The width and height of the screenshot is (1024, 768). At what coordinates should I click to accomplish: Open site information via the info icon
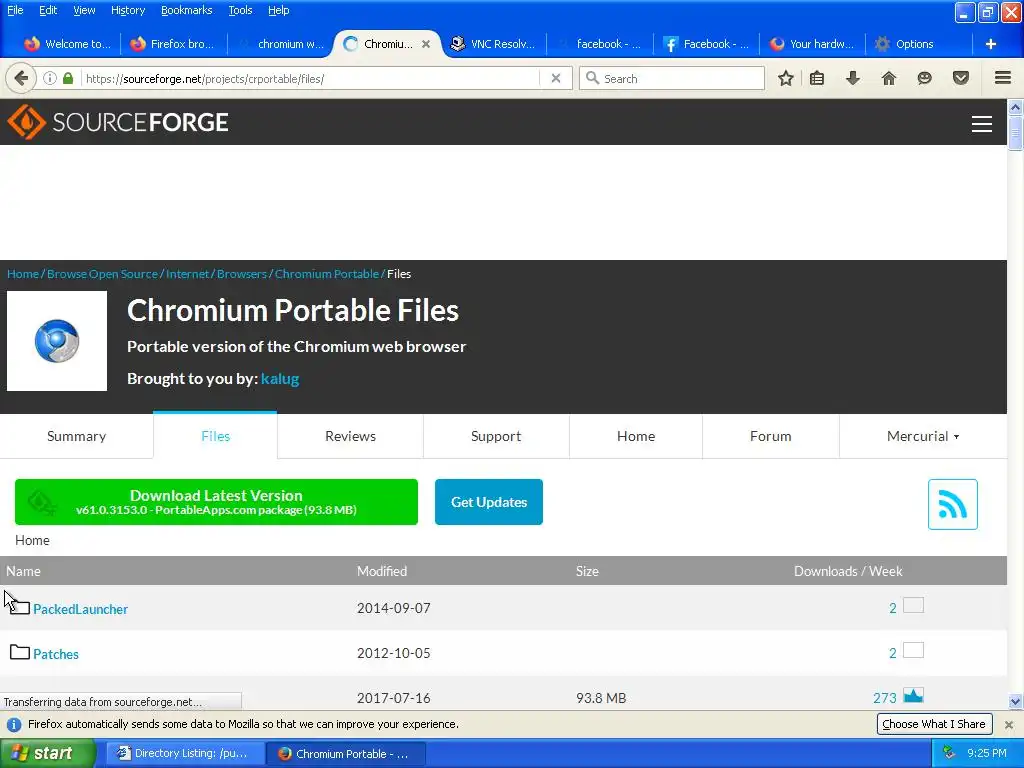(50, 78)
